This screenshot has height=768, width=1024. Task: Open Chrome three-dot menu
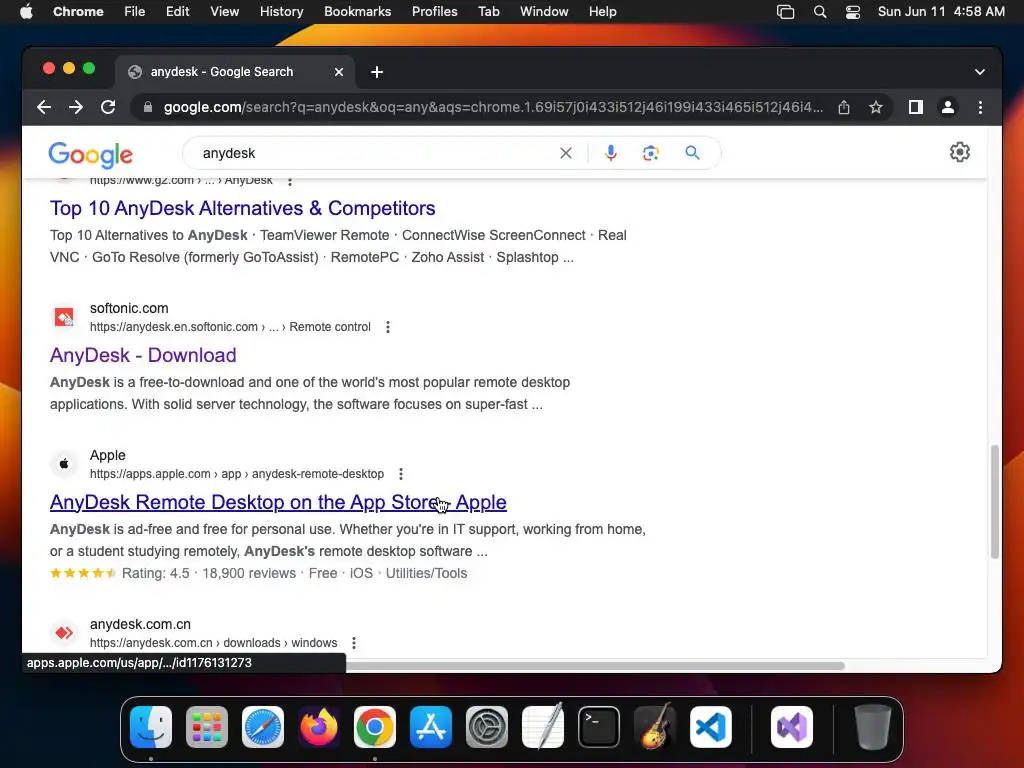[980, 107]
